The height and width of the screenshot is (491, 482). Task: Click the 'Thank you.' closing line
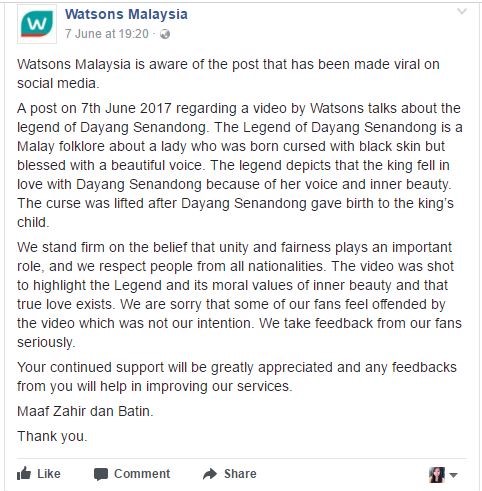[x=52, y=436]
